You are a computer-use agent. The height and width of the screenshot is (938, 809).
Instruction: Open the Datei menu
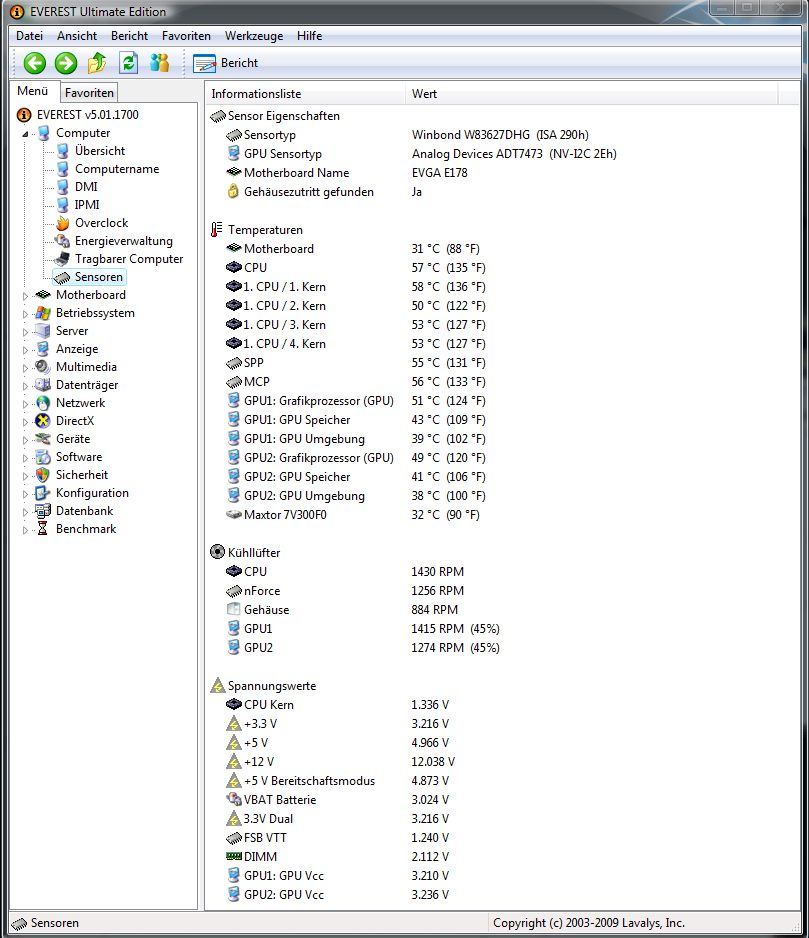[x=29, y=36]
